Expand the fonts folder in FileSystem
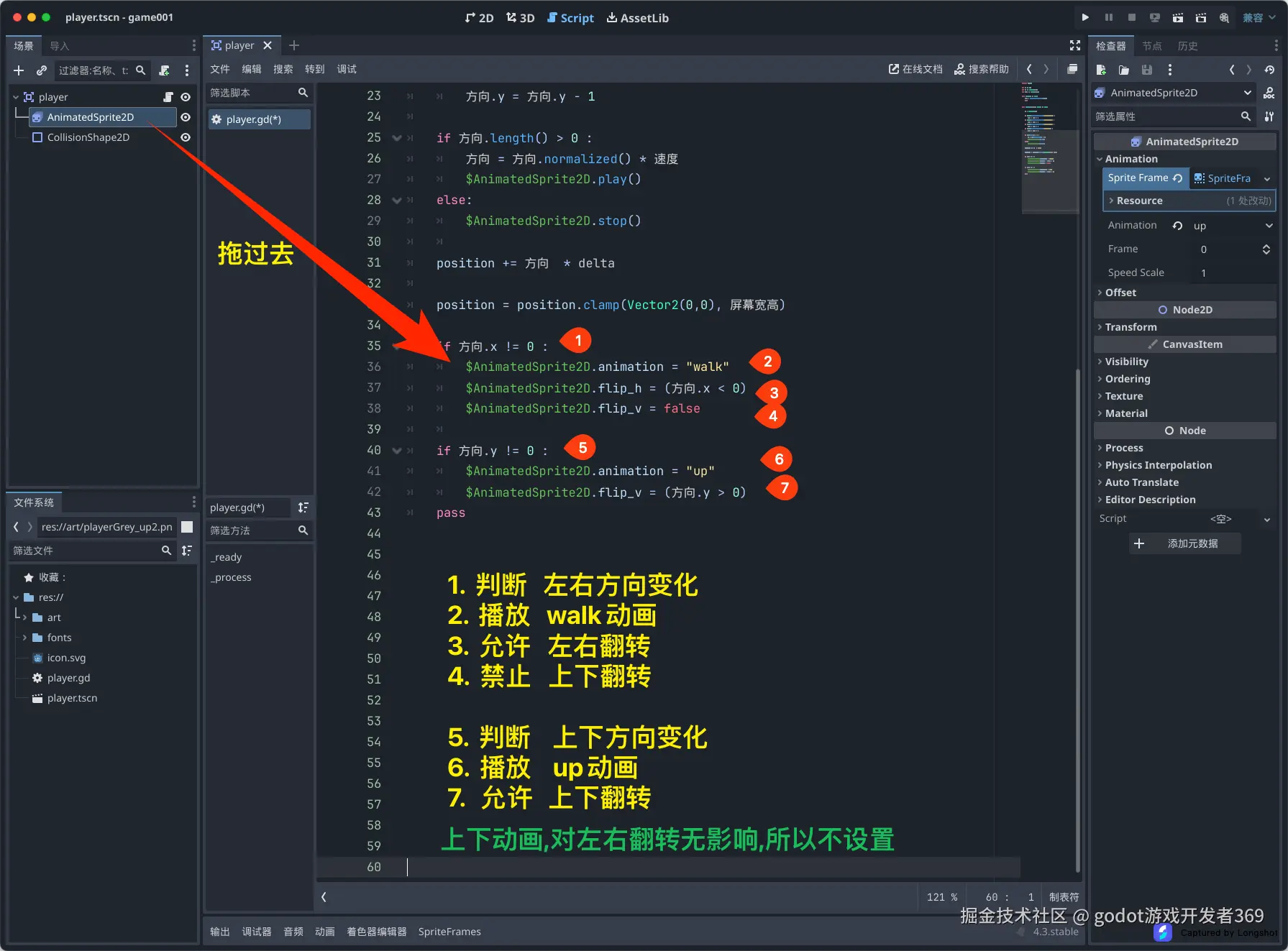This screenshot has width=1288, height=951. click(24, 638)
